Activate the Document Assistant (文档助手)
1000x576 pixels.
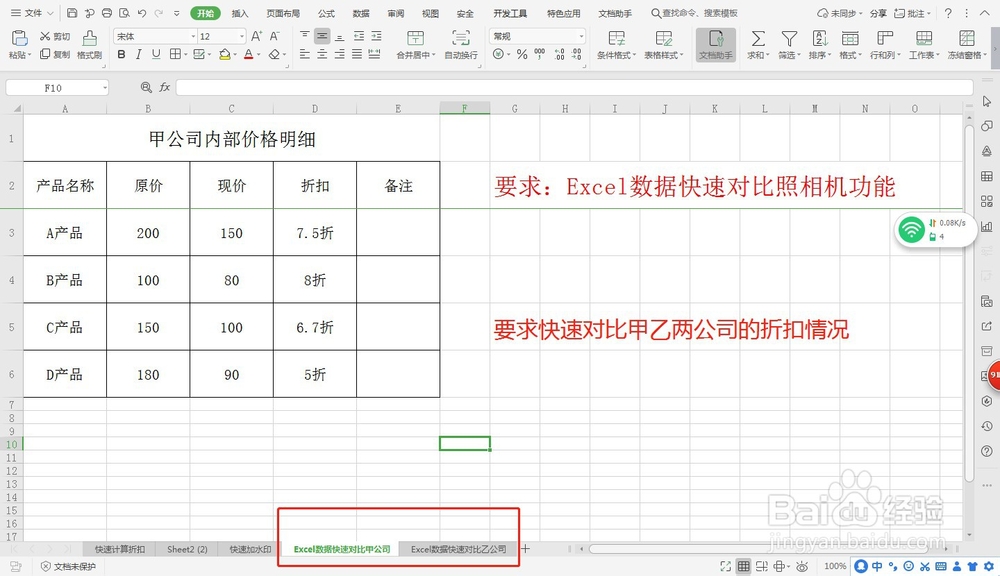coord(715,45)
